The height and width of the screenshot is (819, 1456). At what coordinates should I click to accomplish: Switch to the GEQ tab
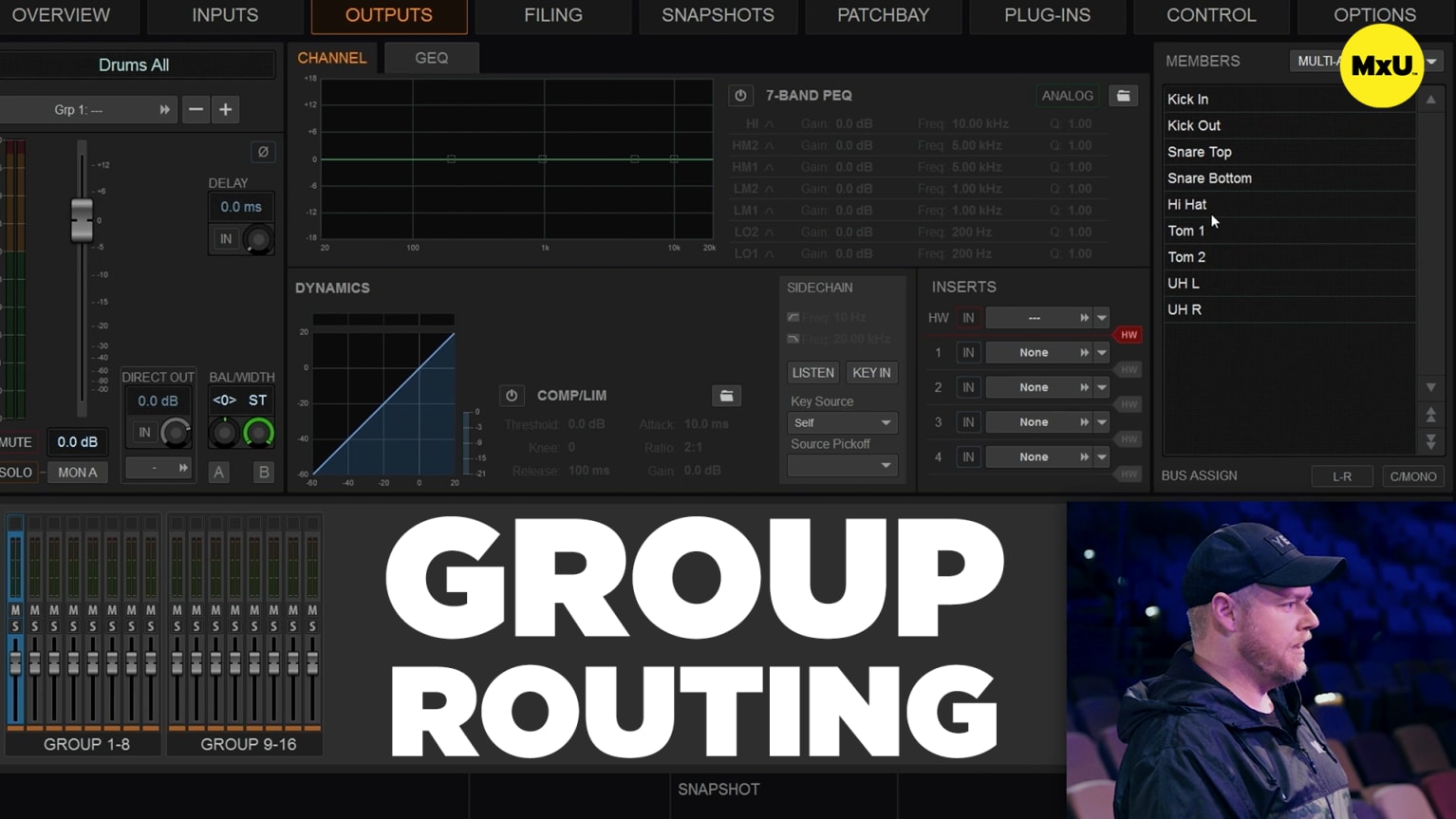pyautogui.click(x=432, y=58)
